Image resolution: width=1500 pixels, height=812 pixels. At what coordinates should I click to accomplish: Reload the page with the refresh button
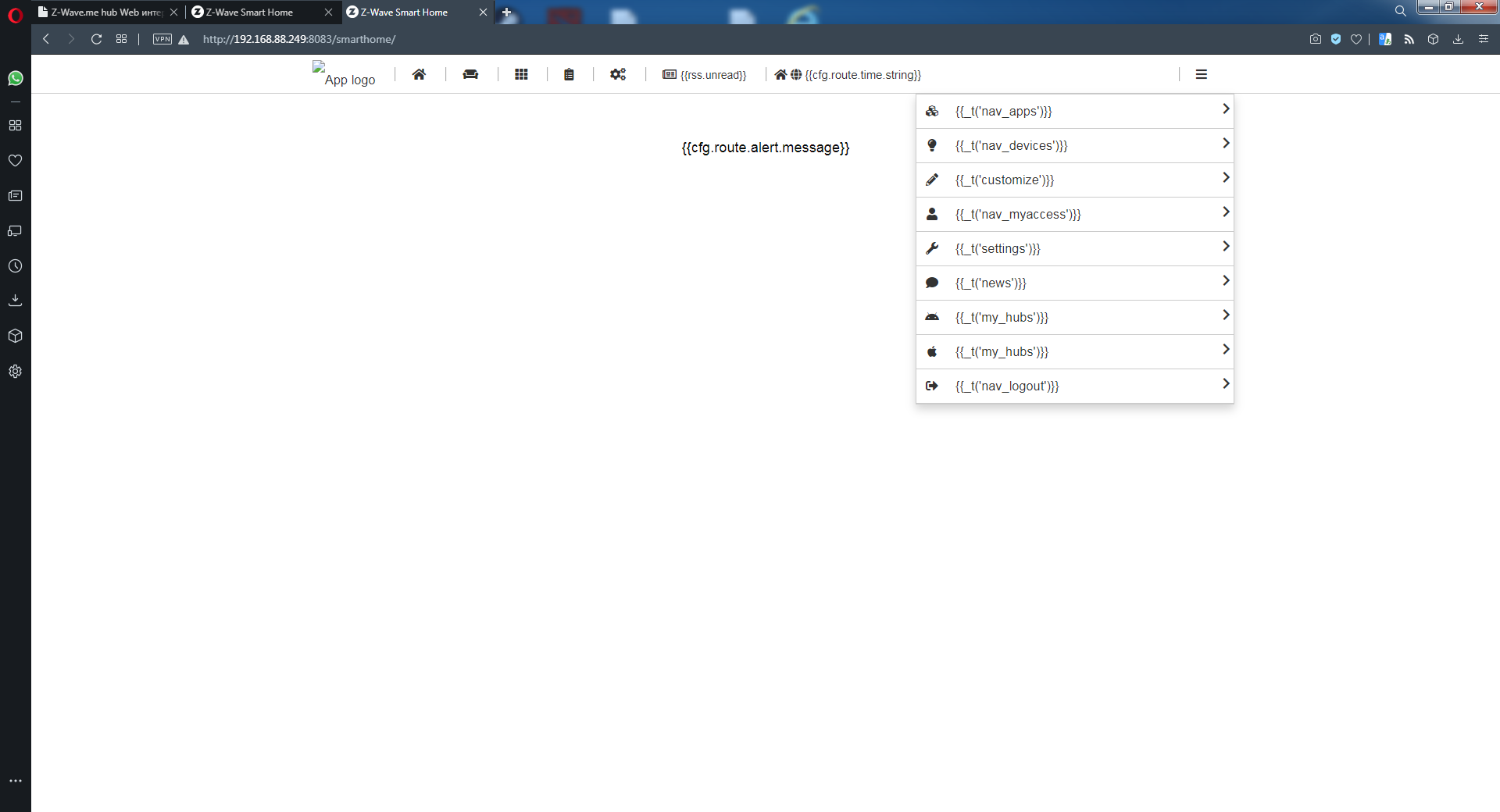(x=96, y=39)
